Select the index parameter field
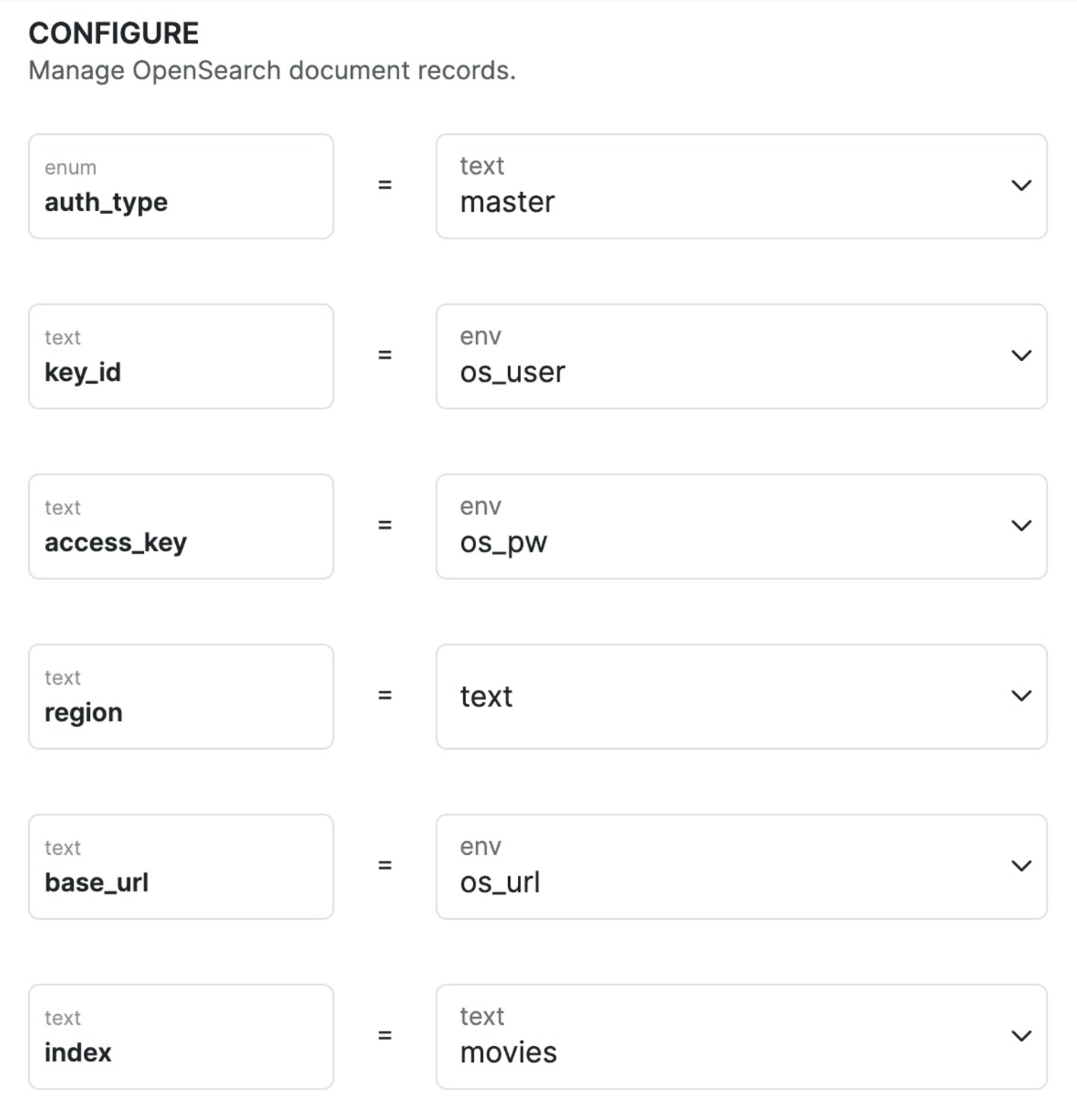Screen dimensions: 1077x1120 (x=181, y=1037)
